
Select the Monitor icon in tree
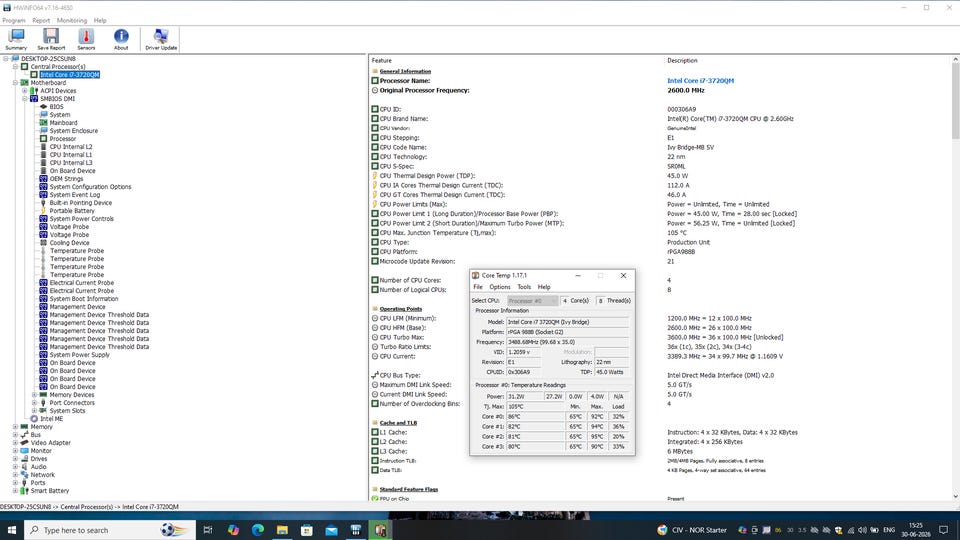click(24, 451)
